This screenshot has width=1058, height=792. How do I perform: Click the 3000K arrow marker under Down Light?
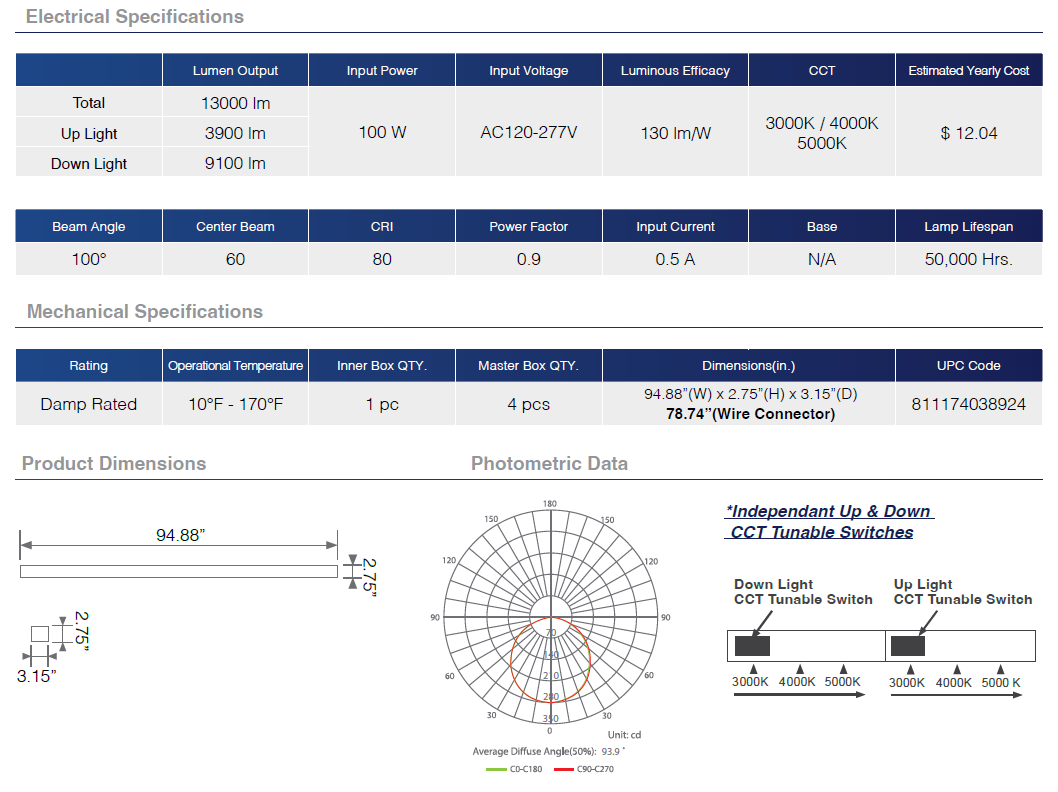pyautogui.click(x=754, y=669)
